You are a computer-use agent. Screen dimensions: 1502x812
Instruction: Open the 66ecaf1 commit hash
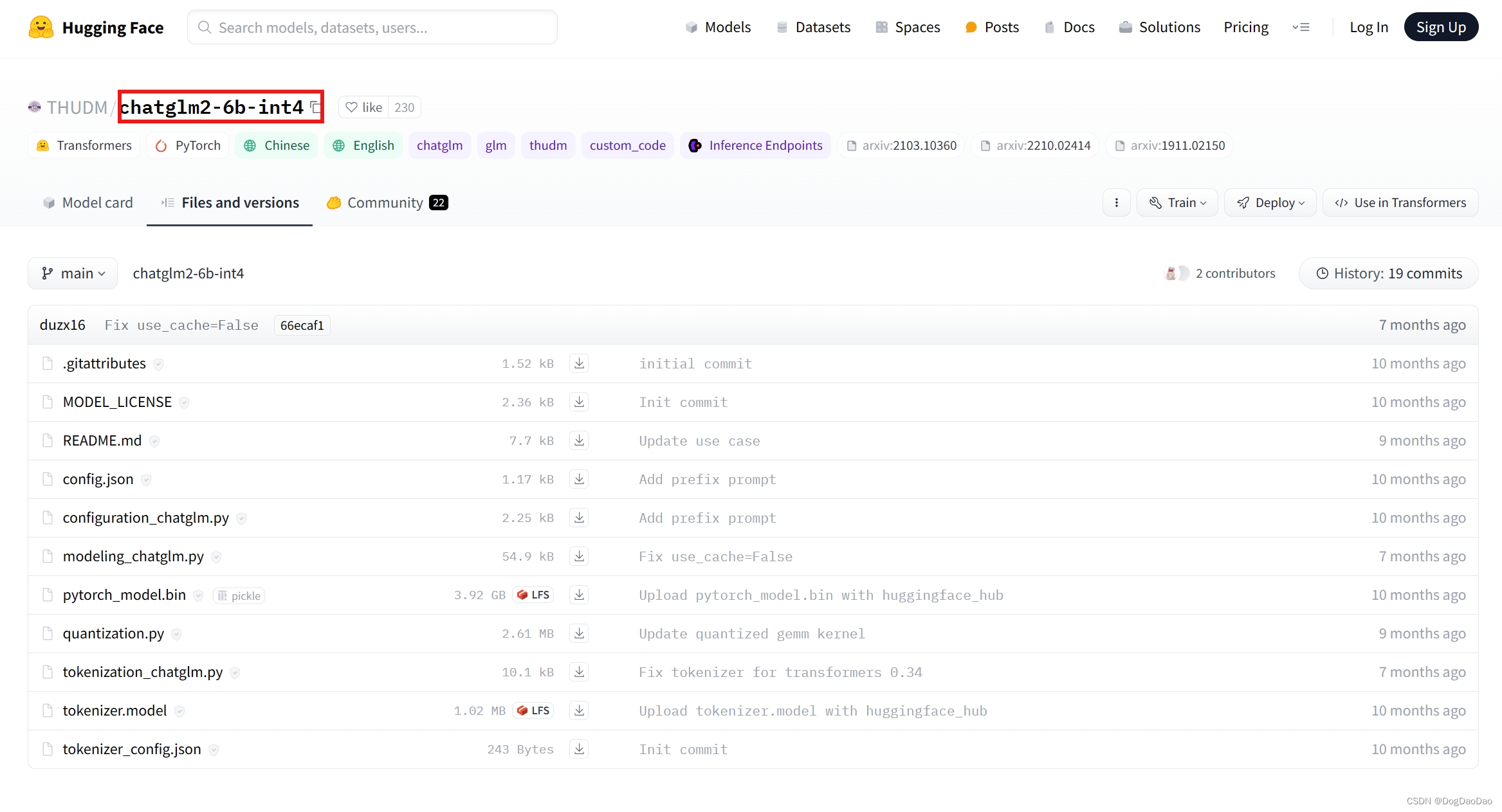pyautogui.click(x=302, y=325)
